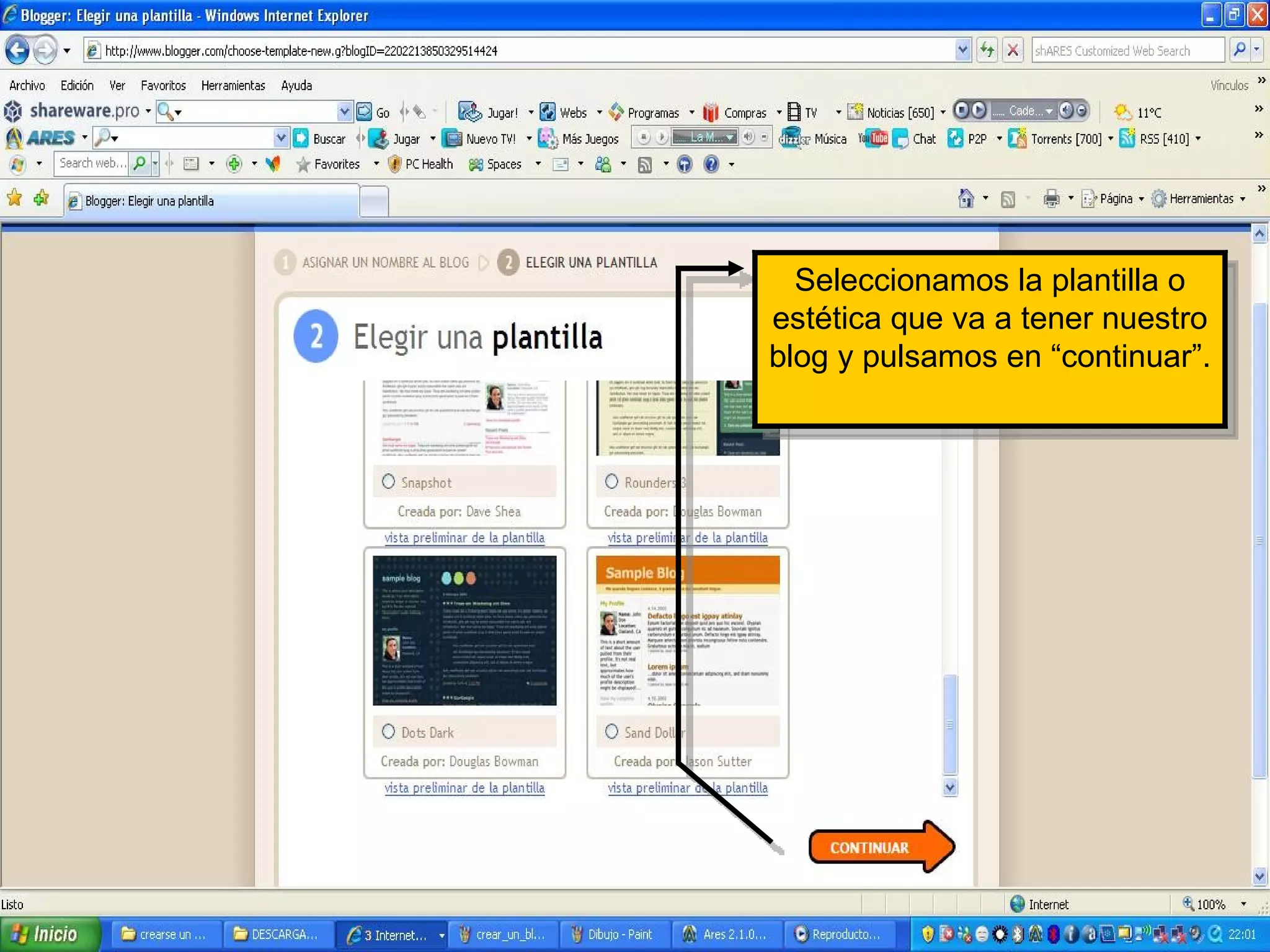Image resolution: width=1270 pixels, height=952 pixels.
Task: Open the zoom level 100% dropdown arrow
Action: click(1243, 904)
